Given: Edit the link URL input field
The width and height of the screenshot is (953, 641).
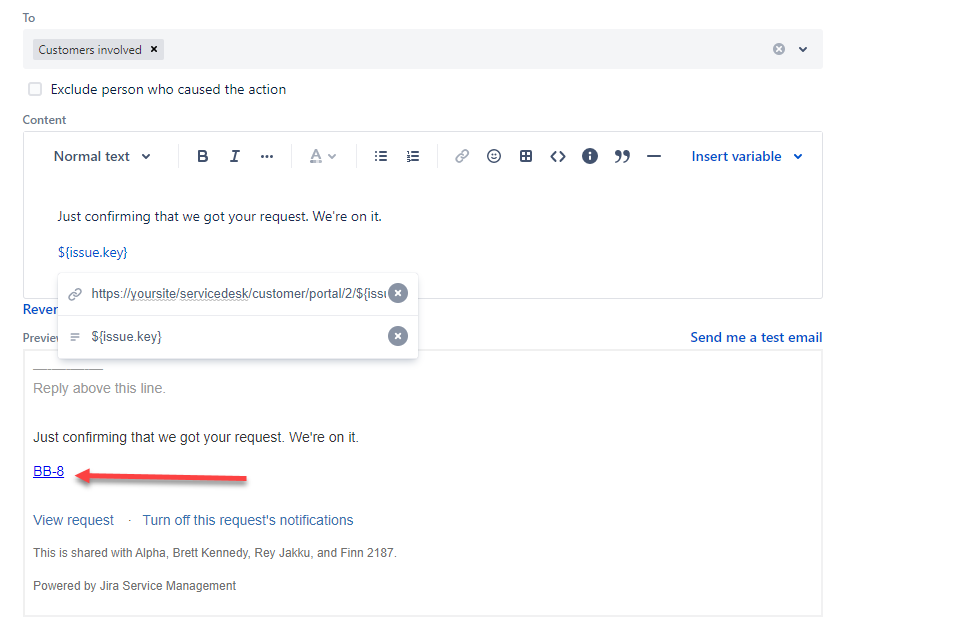Looking at the screenshot, I should click(238, 293).
